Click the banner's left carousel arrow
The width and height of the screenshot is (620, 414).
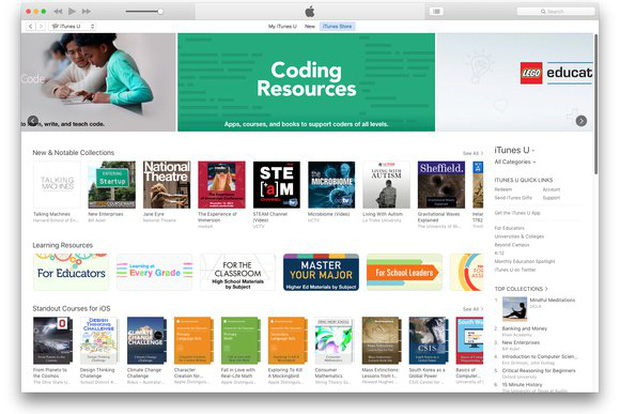click(x=33, y=121)
